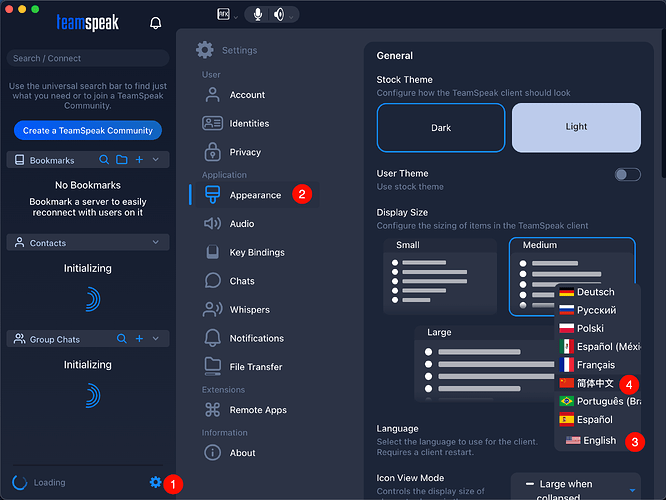The width and height of the screenshot is (666, 500).
Task: Open Account settings label
Action: [247, 95]
